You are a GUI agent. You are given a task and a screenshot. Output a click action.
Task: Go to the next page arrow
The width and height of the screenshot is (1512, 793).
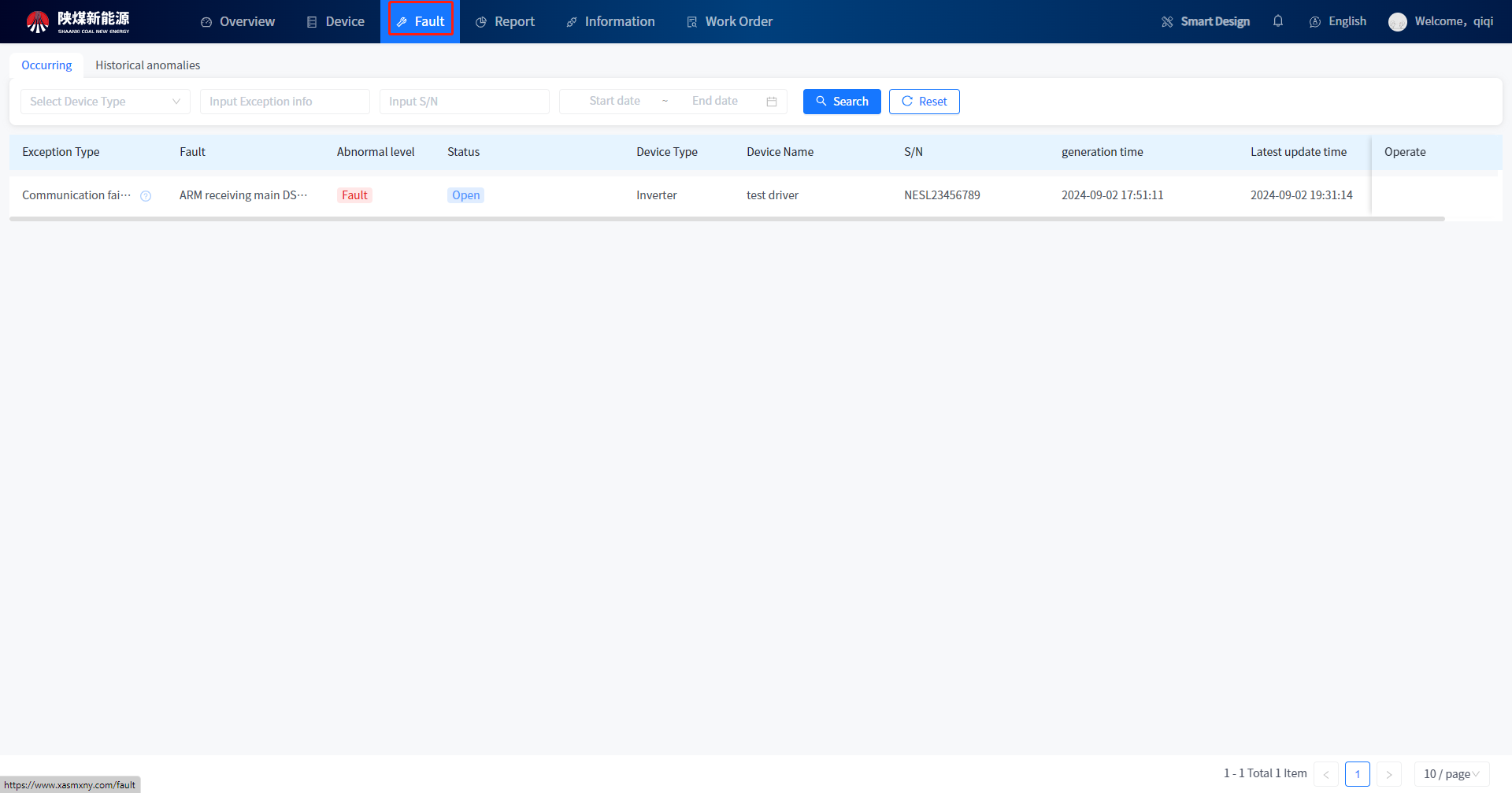(1388, 774)
